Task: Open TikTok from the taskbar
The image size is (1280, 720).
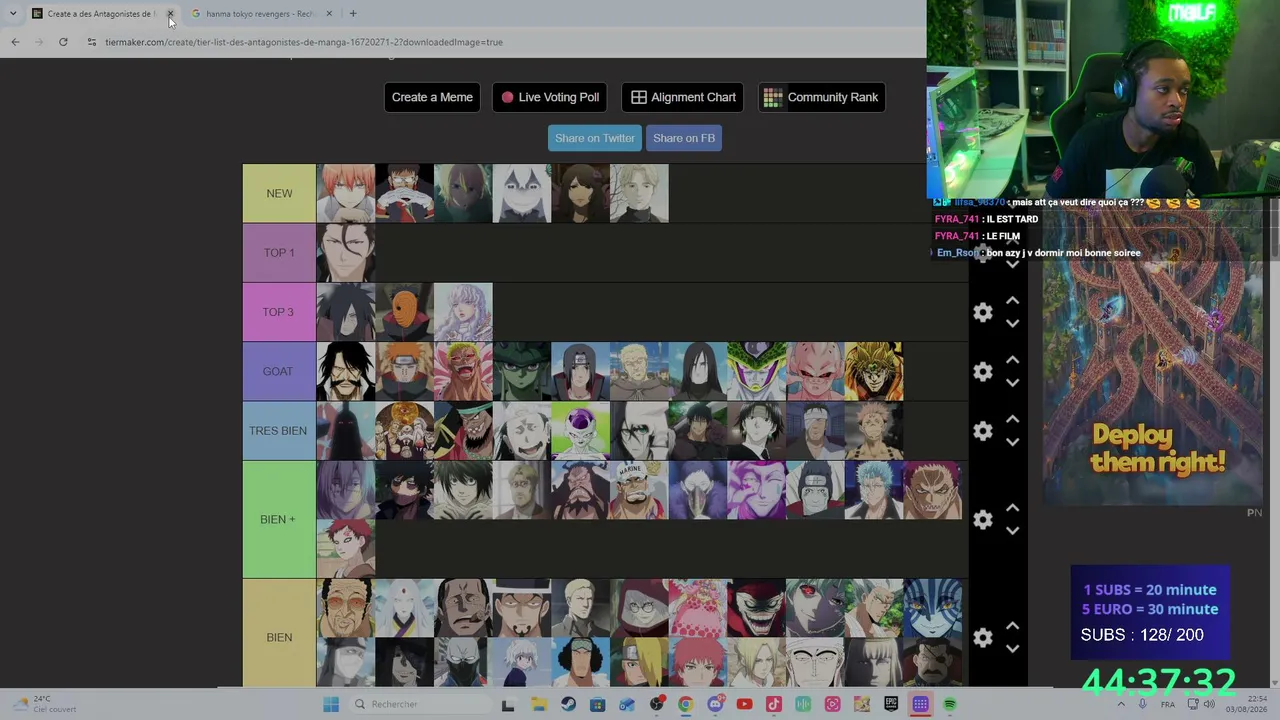Action: tap(773, 704)
